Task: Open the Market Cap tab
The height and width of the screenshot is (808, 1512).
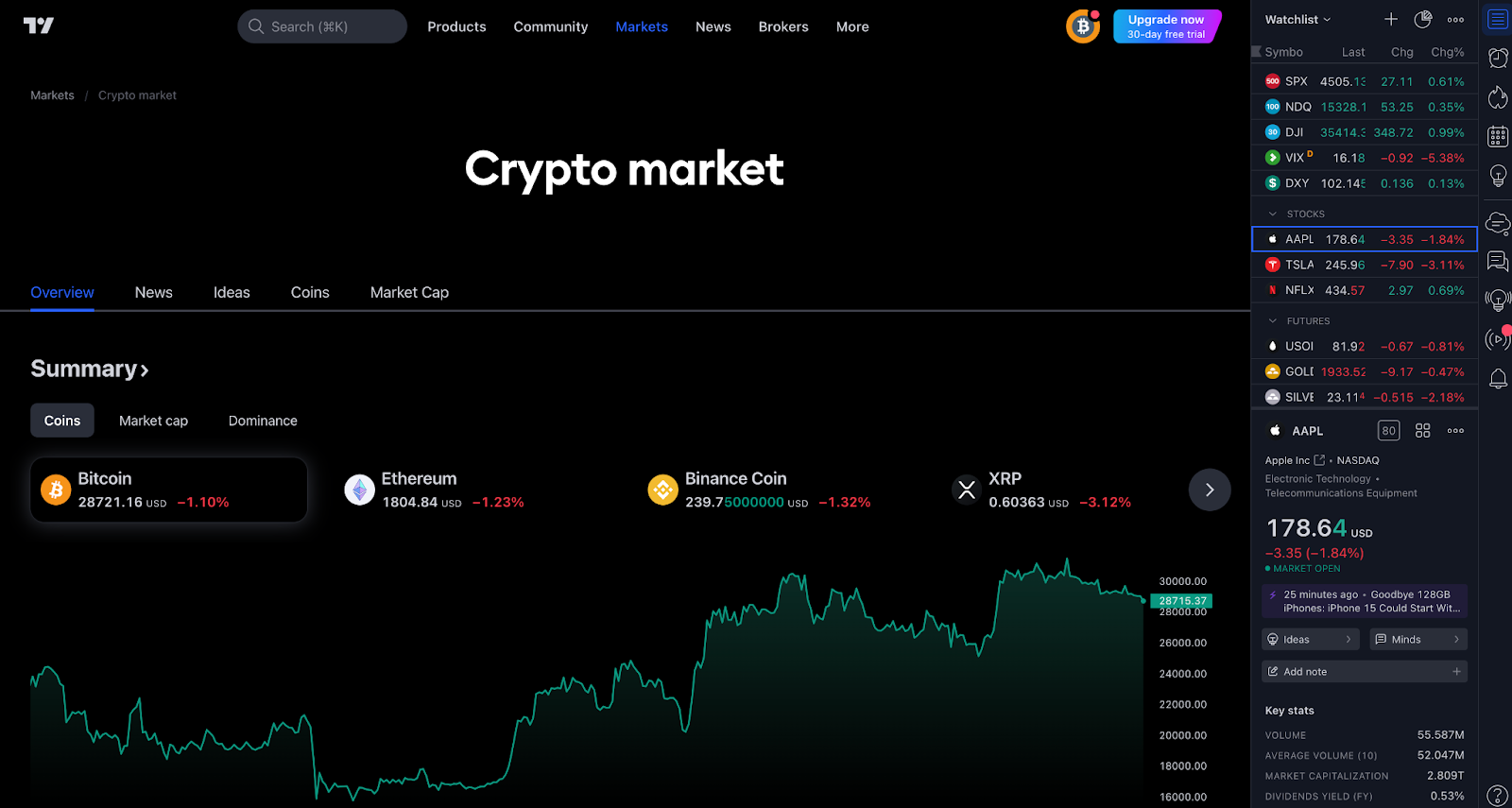Action: 409,292
